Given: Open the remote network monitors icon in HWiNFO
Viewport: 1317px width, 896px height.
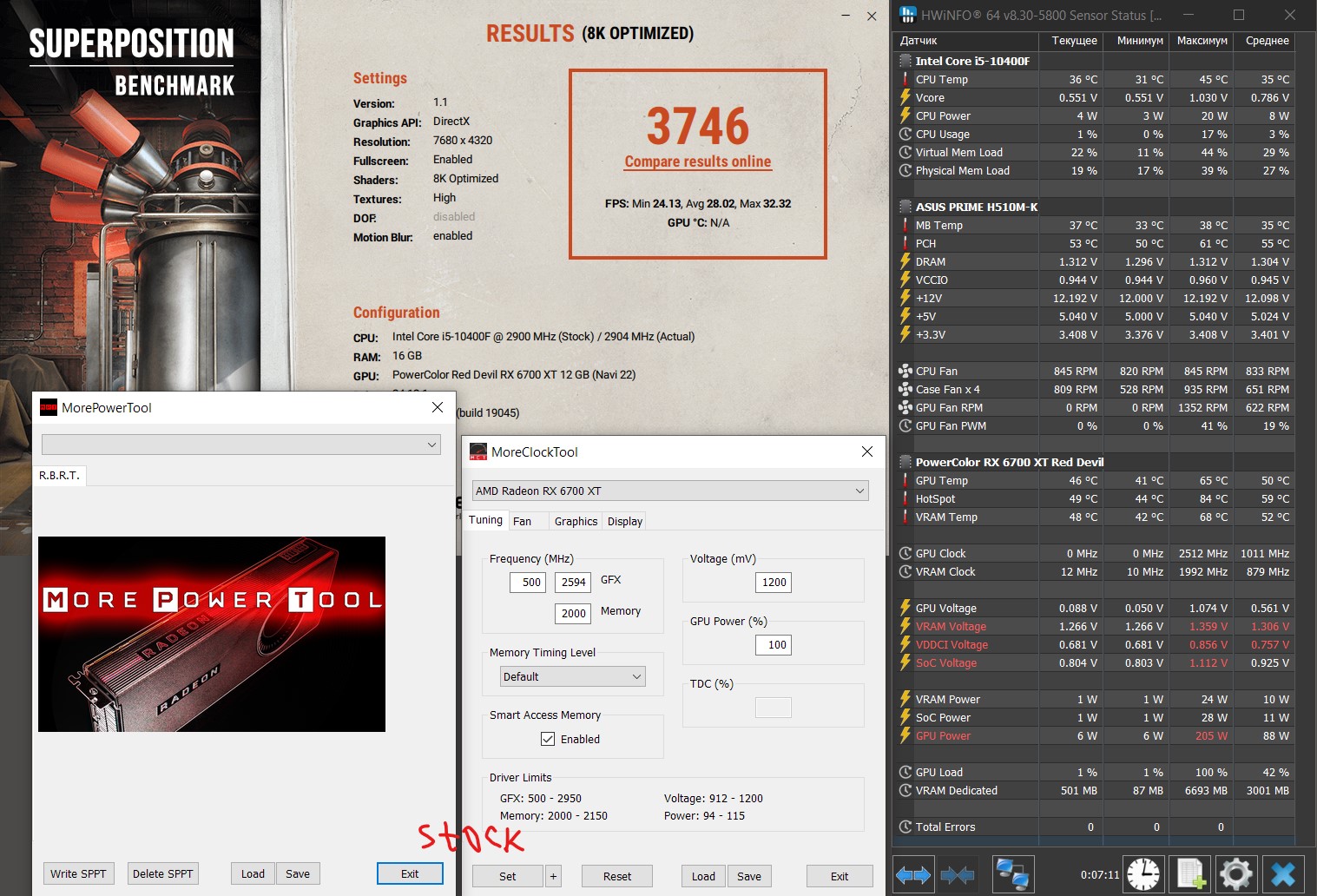Looking at the screenshot, I should 1013,874.
